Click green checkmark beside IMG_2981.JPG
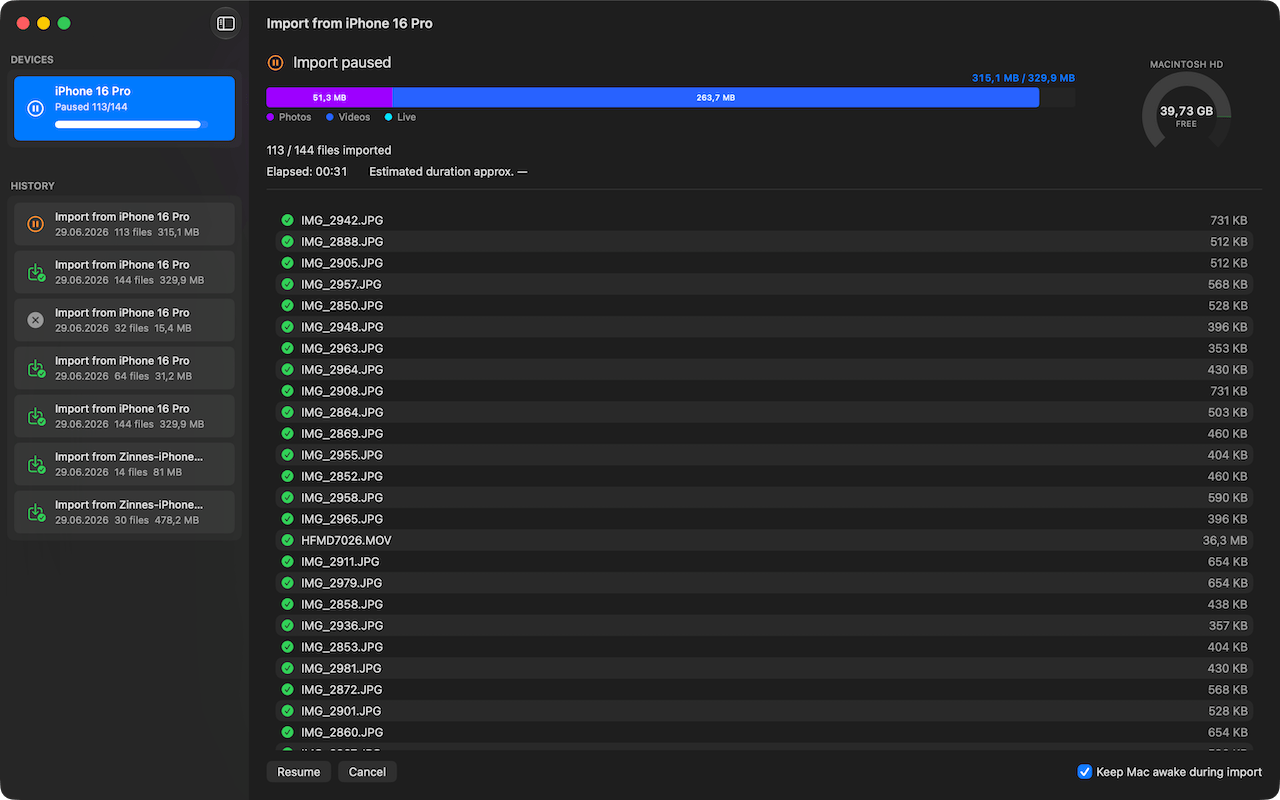The height and width of the screenshot is (800, 1280). [x=287, y=668]
